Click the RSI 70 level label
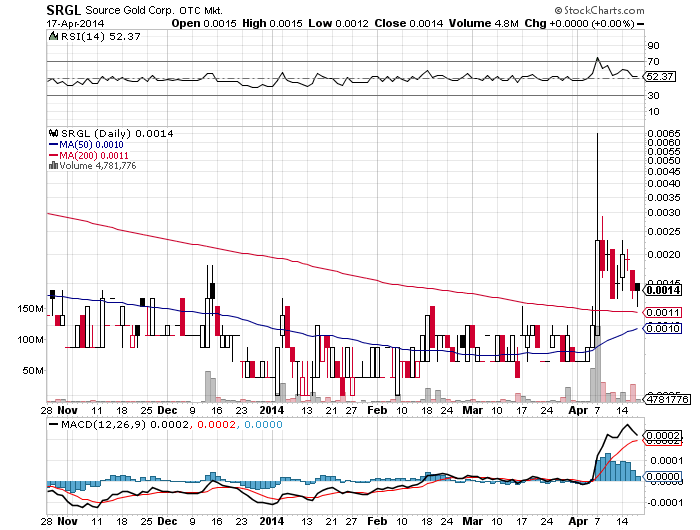 click(x=654, y=62)
